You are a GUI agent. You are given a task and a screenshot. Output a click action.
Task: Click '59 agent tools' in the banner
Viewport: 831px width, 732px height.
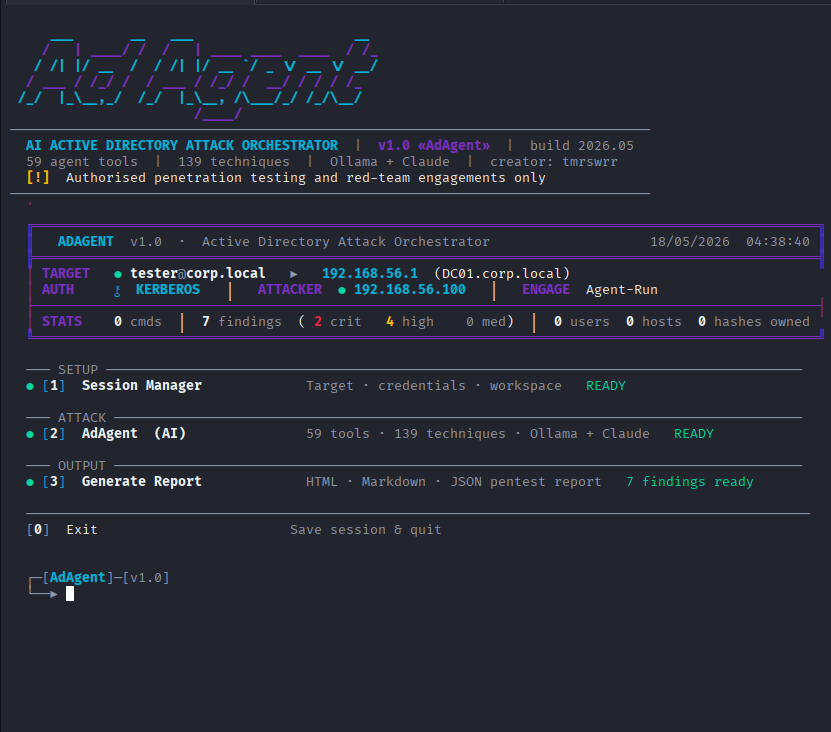pos(82,162)
